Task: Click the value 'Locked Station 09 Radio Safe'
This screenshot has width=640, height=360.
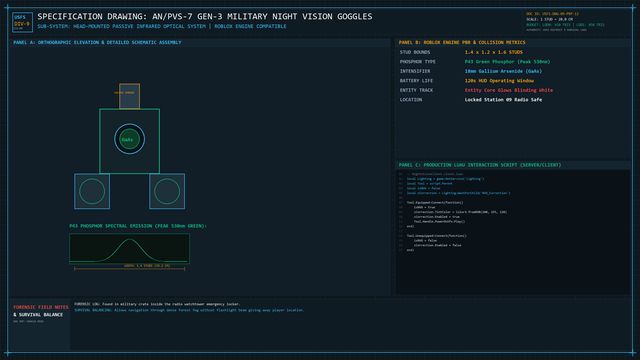Action: (x=503, y=100)
